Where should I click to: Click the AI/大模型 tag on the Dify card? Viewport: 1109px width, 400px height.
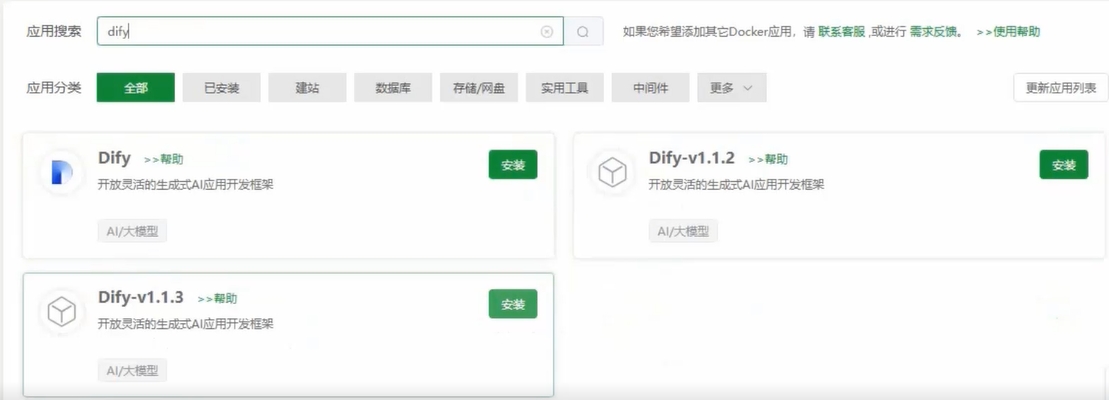[x=132, y=231]
